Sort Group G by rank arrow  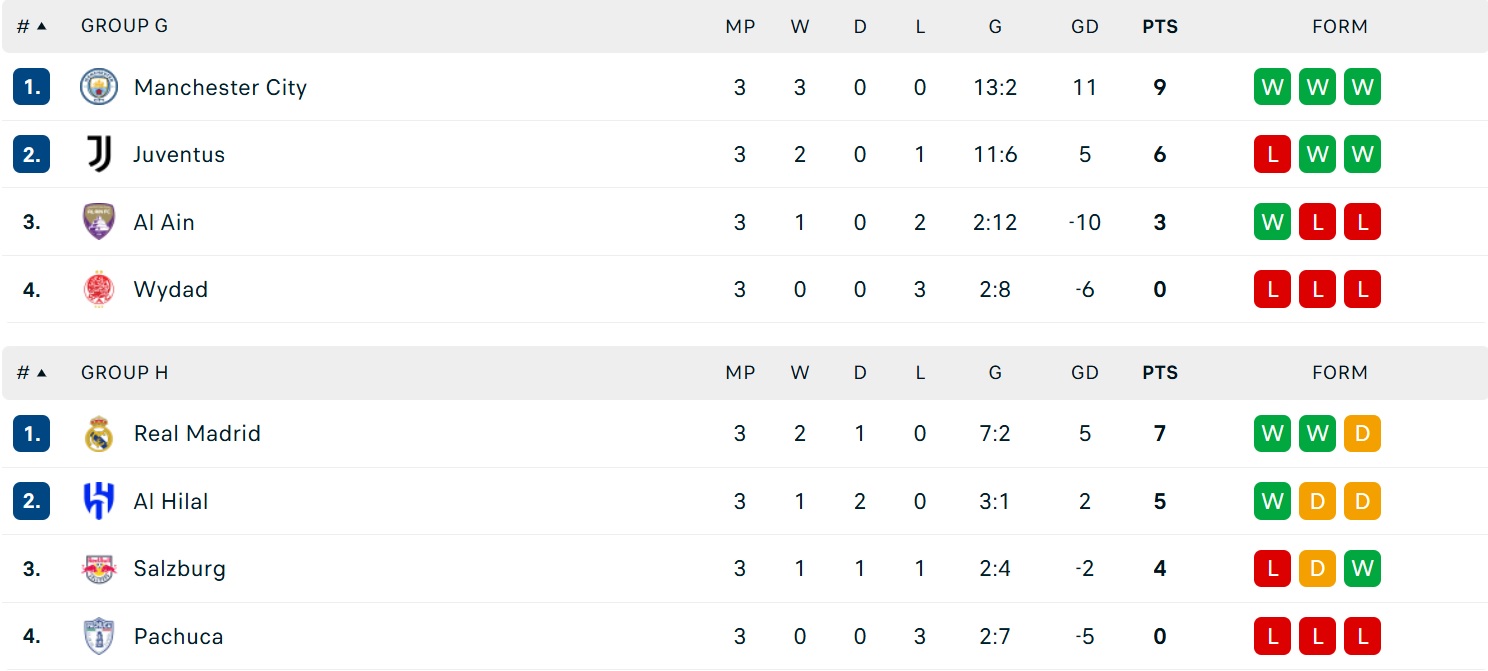coord(42,26)
